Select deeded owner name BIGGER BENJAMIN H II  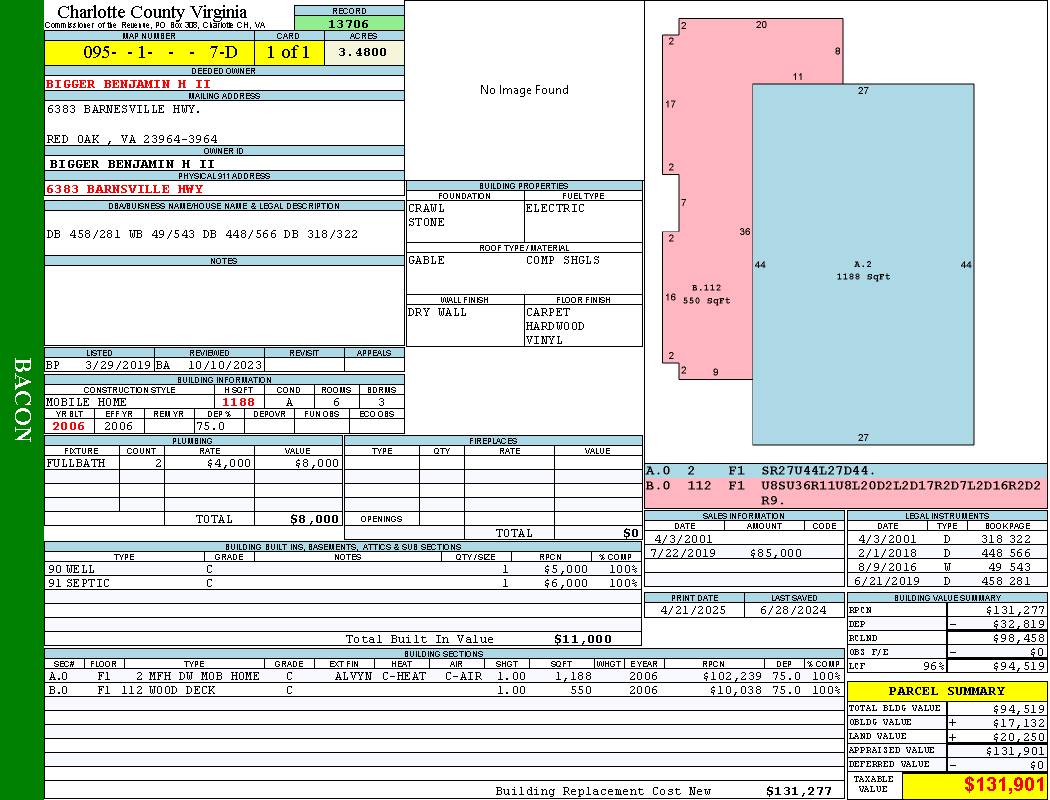129,84
